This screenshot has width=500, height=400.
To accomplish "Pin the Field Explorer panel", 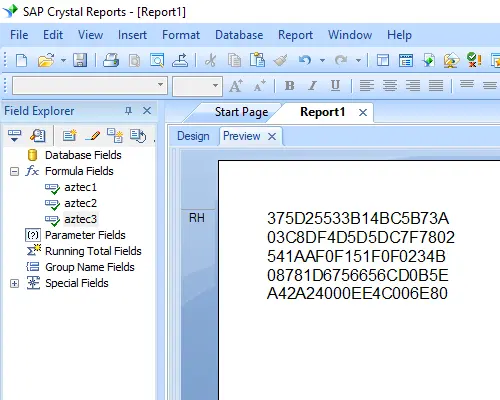I will [x=128, y=111].
